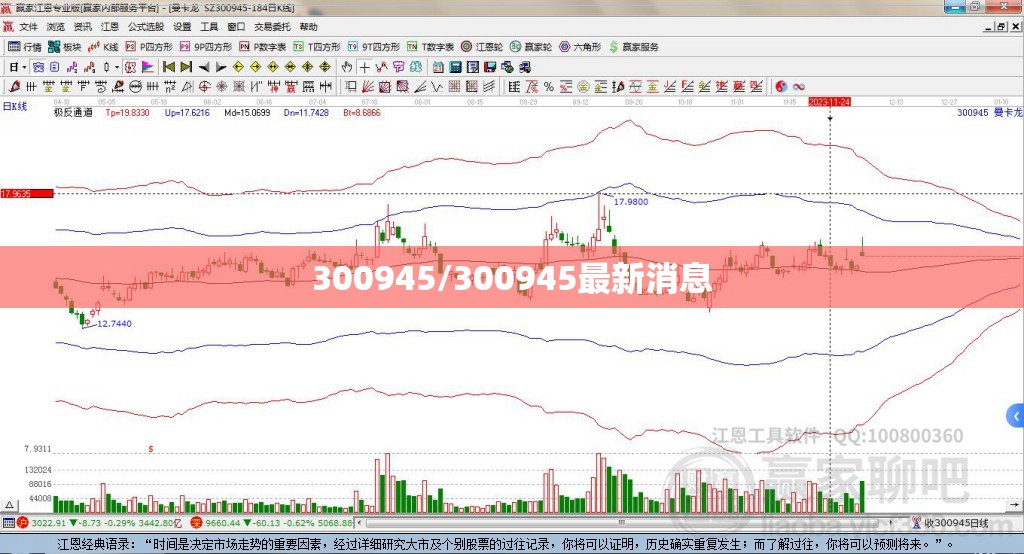Toggle the crosshair cursor tool

click(364, 67)
